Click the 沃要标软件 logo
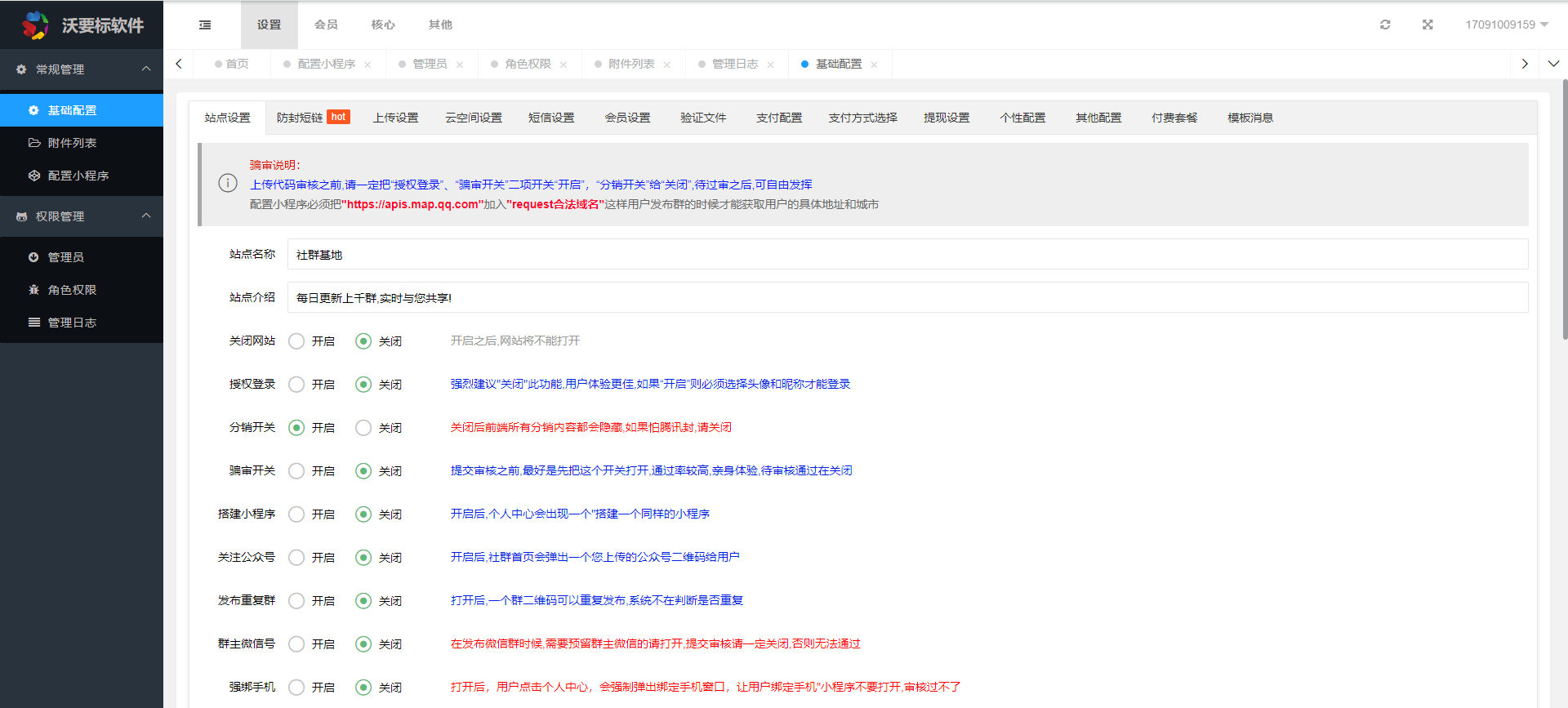Viewport: 1568px width, 708px height. pyautogui.click(x=82, y=25)
